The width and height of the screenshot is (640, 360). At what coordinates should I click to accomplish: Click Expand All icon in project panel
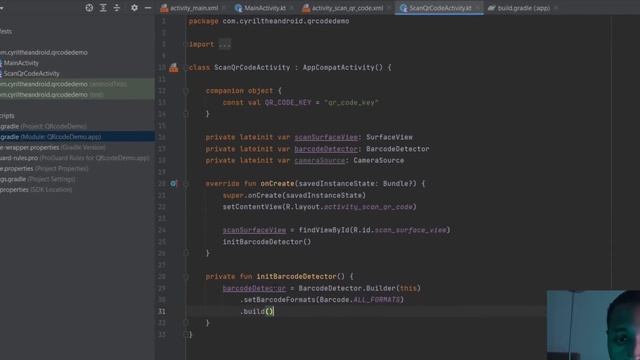click(x=103, y=8)
